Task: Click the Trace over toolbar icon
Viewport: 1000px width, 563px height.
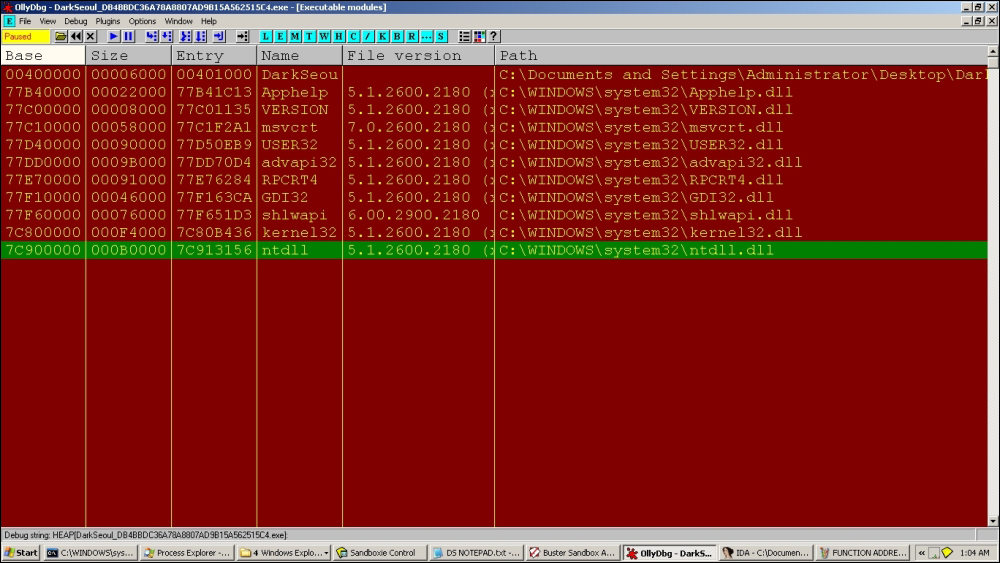Action: [x=201, y=36]
